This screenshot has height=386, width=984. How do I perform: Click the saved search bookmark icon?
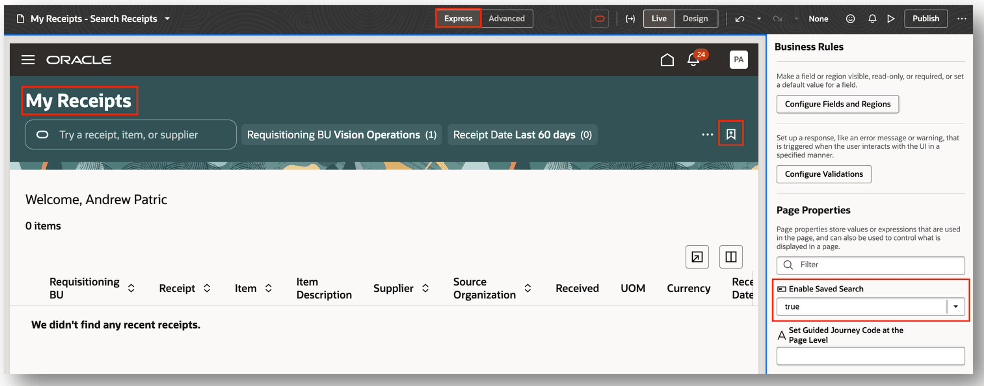pos(730,134)
